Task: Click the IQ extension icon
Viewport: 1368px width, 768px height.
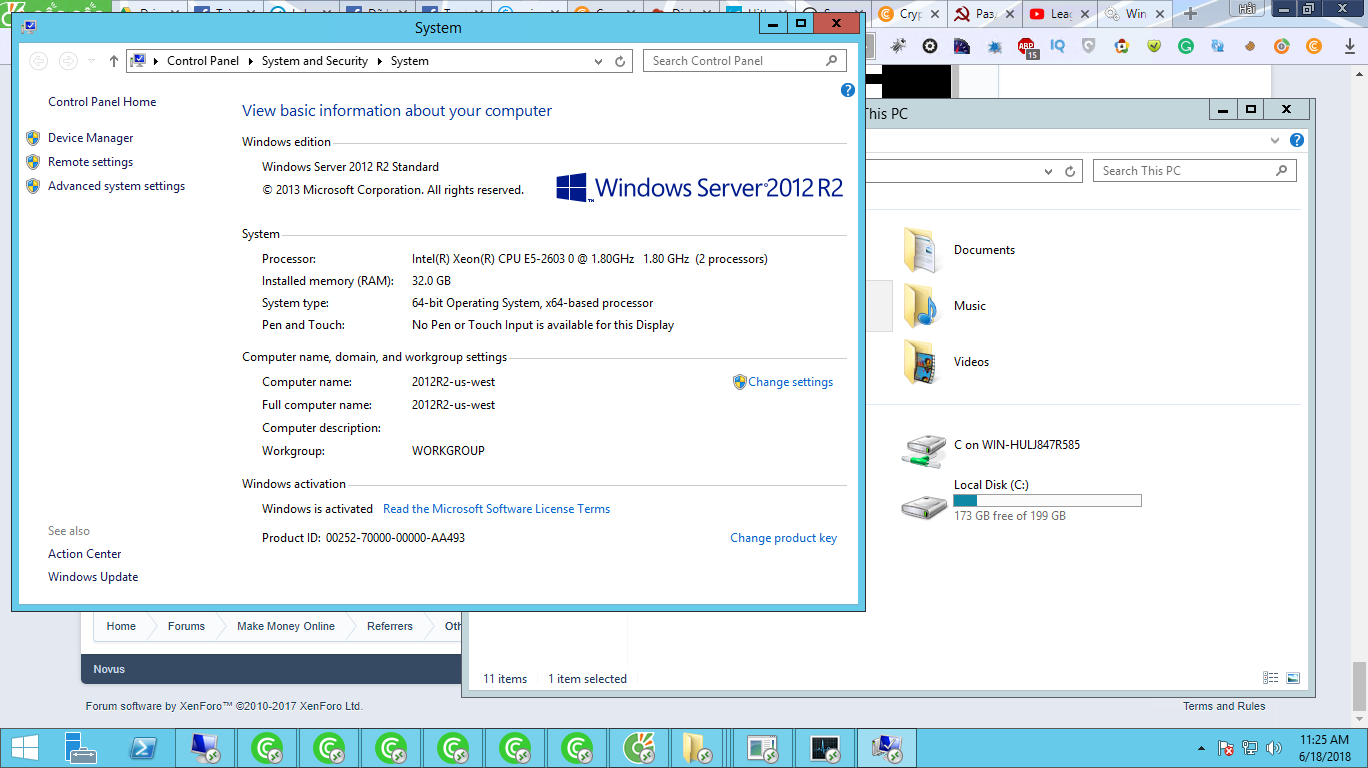Action: tap(1057, 46)
